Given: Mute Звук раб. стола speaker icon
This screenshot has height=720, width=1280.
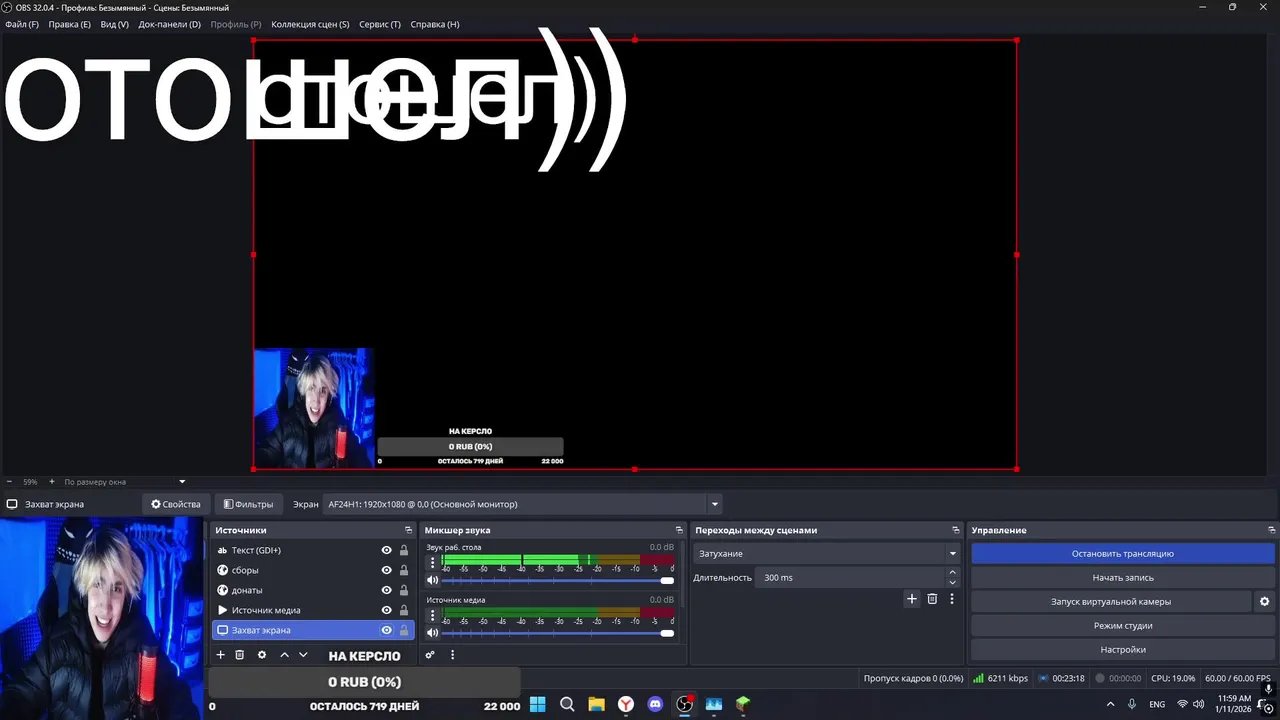Looking at the screenshot, I should click(433, 580).
